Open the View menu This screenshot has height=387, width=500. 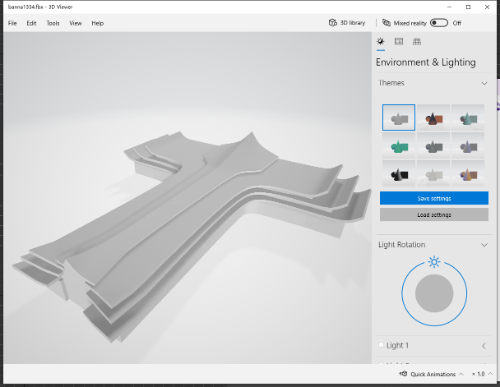pyautogui.click(x=75, y=23)
